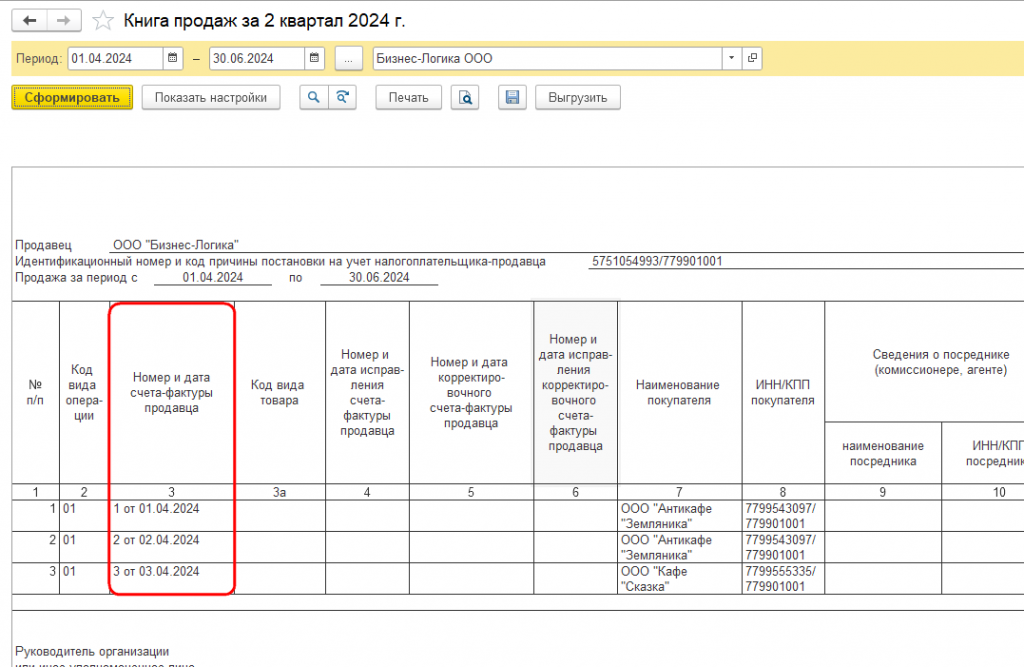Click column header 'Код вида товара'
The image size is (1024, 667).
280,393
